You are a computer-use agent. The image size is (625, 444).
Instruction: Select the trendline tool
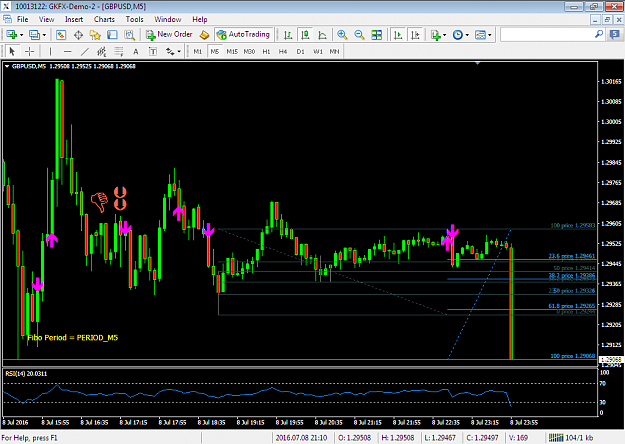point(85,51)
